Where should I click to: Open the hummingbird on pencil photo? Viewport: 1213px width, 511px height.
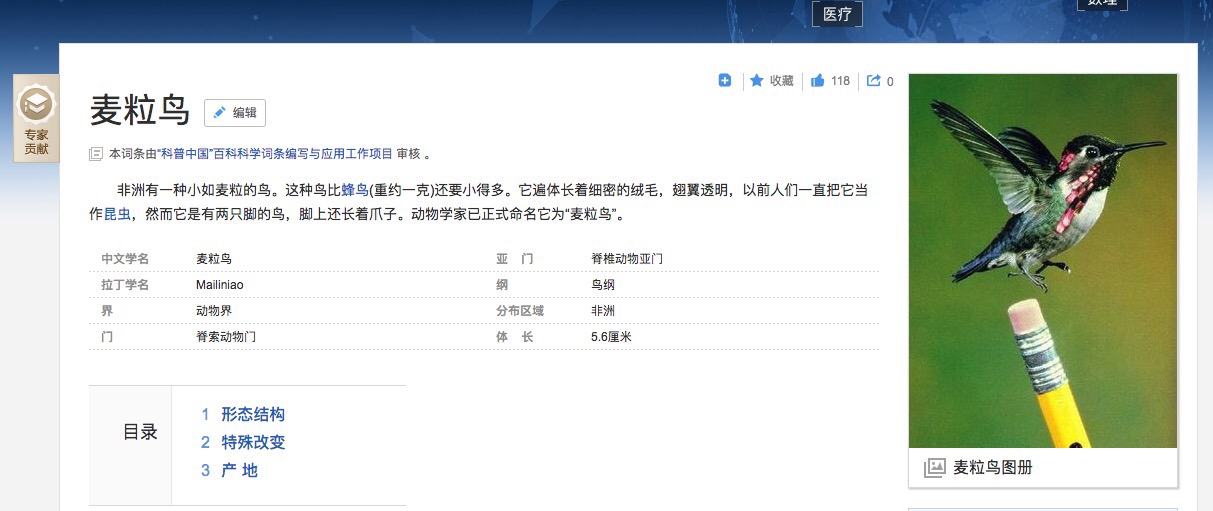[1043, 261]
